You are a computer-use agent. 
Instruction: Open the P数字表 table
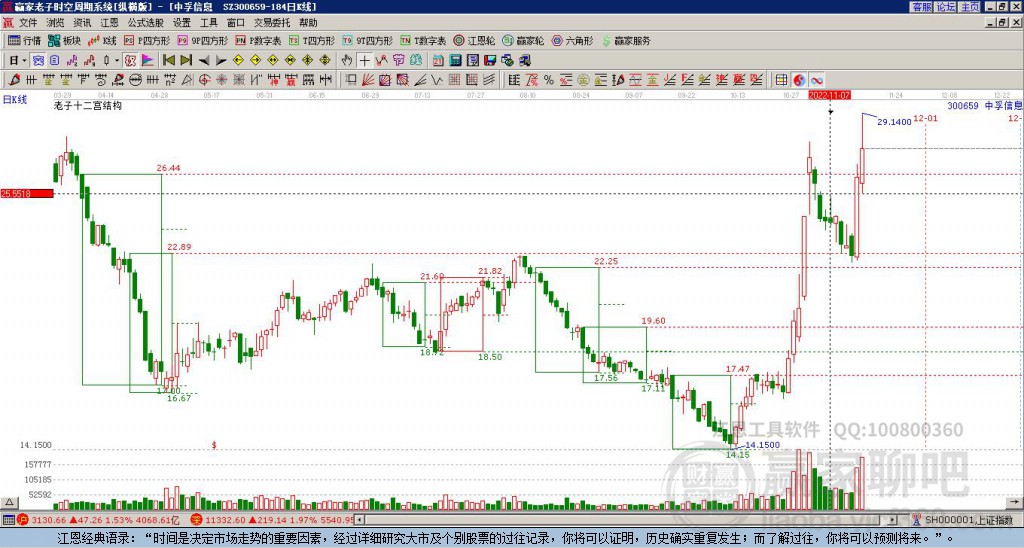pos(259,40)
